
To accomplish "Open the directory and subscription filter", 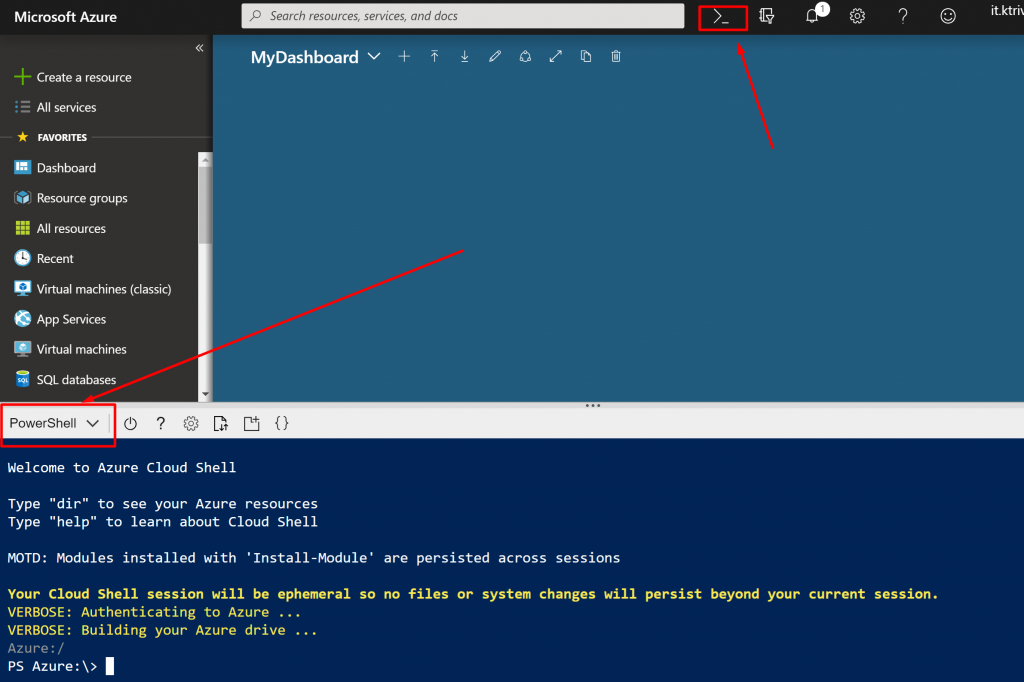I will pos(767,16).
